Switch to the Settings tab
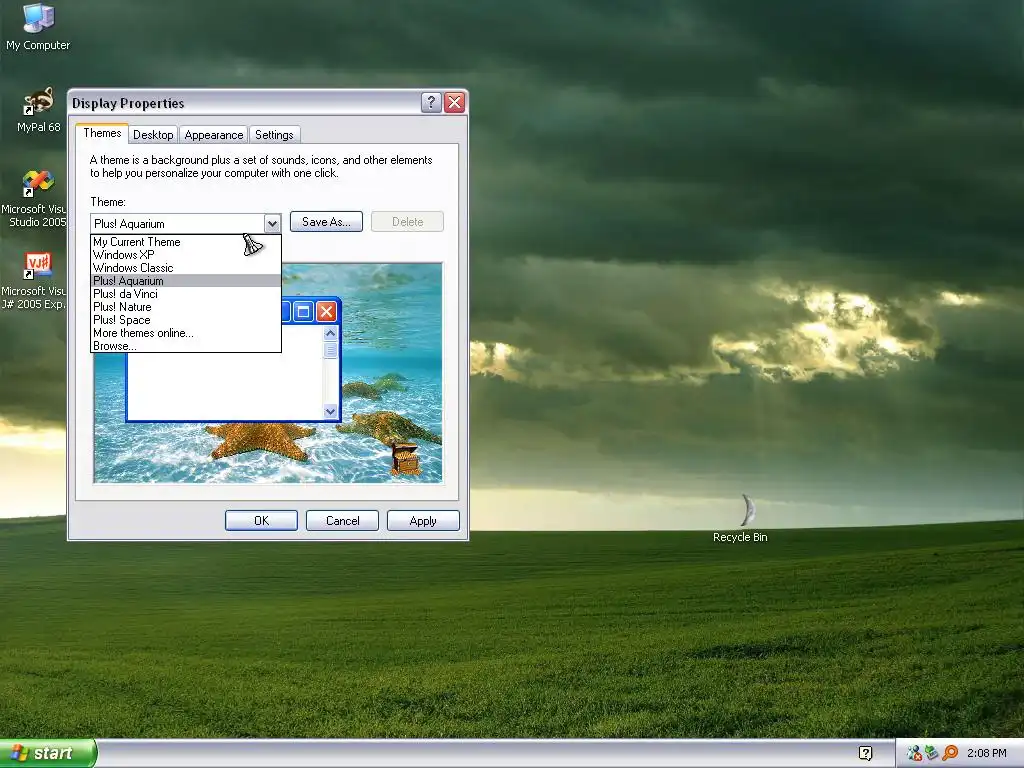 point(274,135)
